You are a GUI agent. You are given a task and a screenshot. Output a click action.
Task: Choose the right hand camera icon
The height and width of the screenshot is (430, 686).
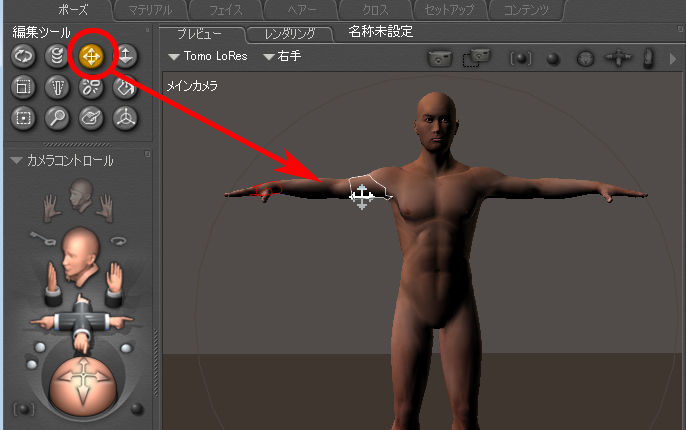[x=105, y=209]
